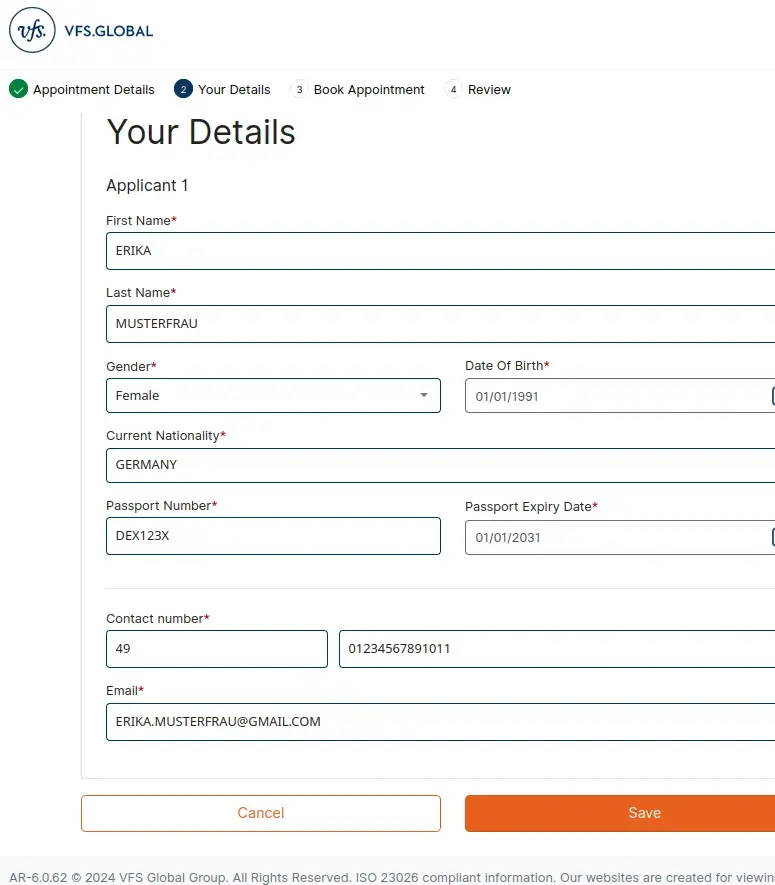Open the country code selector showing 49
Viewport: 775px width, 885px height.
[216, 649]
